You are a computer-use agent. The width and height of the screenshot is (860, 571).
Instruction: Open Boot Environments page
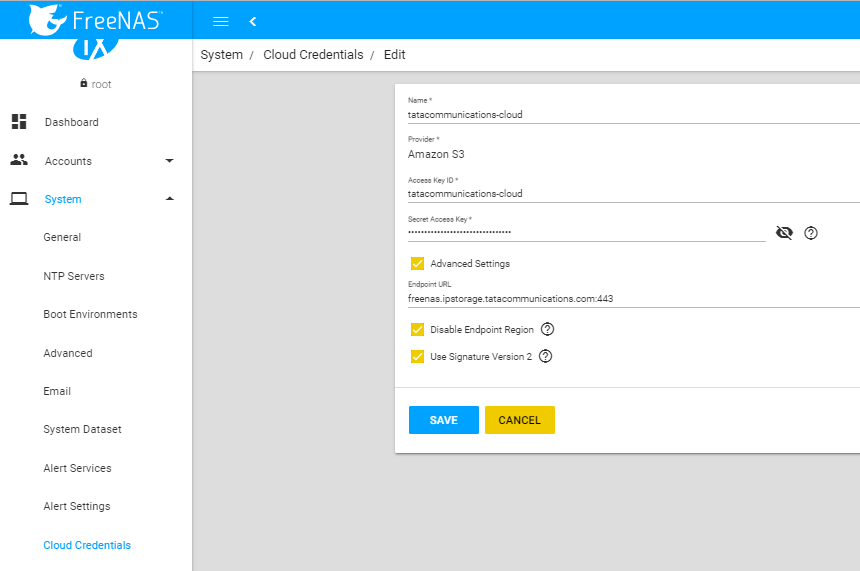tap(90, 314)
